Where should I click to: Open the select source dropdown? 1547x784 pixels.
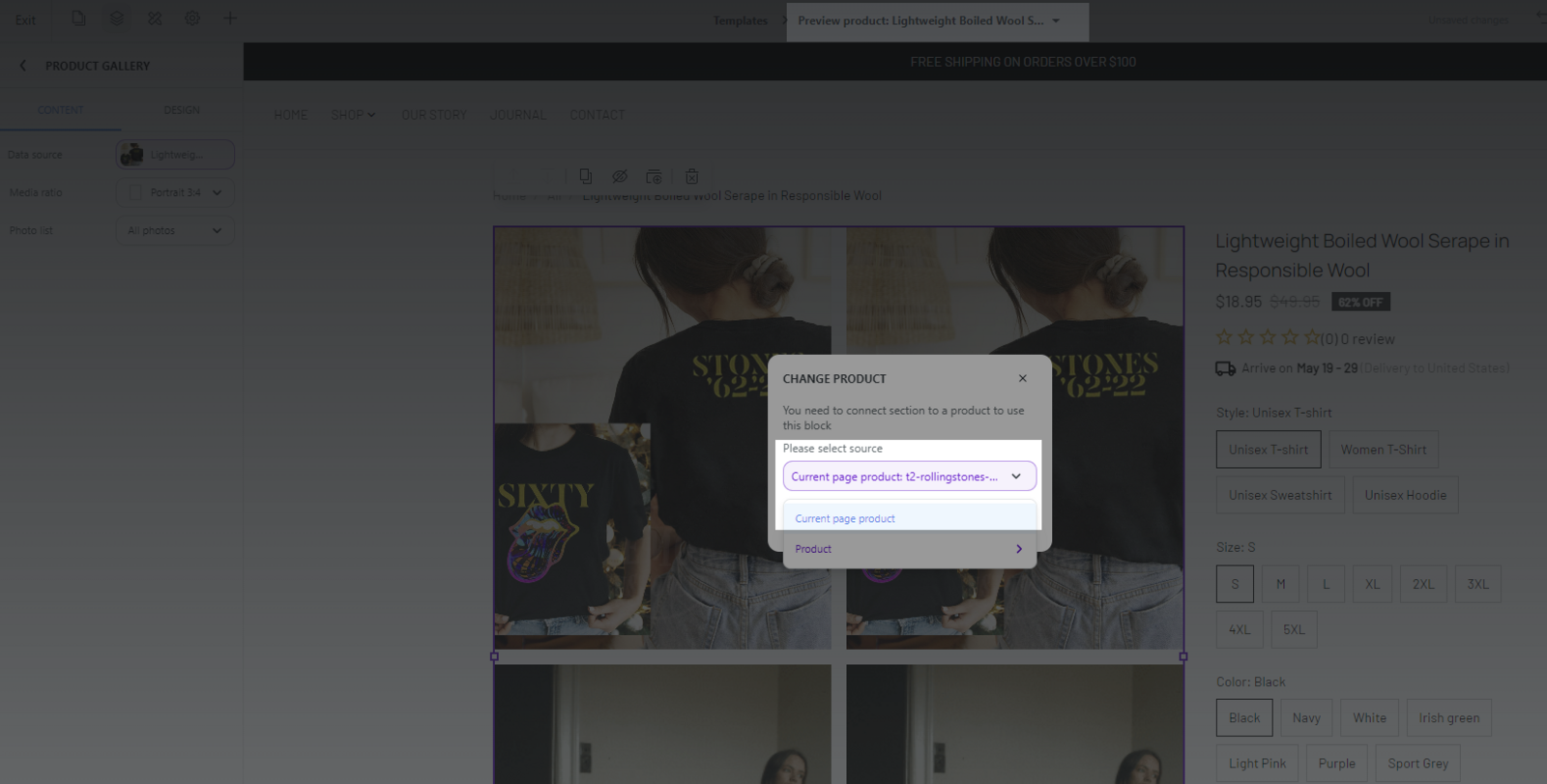[910, 477]
